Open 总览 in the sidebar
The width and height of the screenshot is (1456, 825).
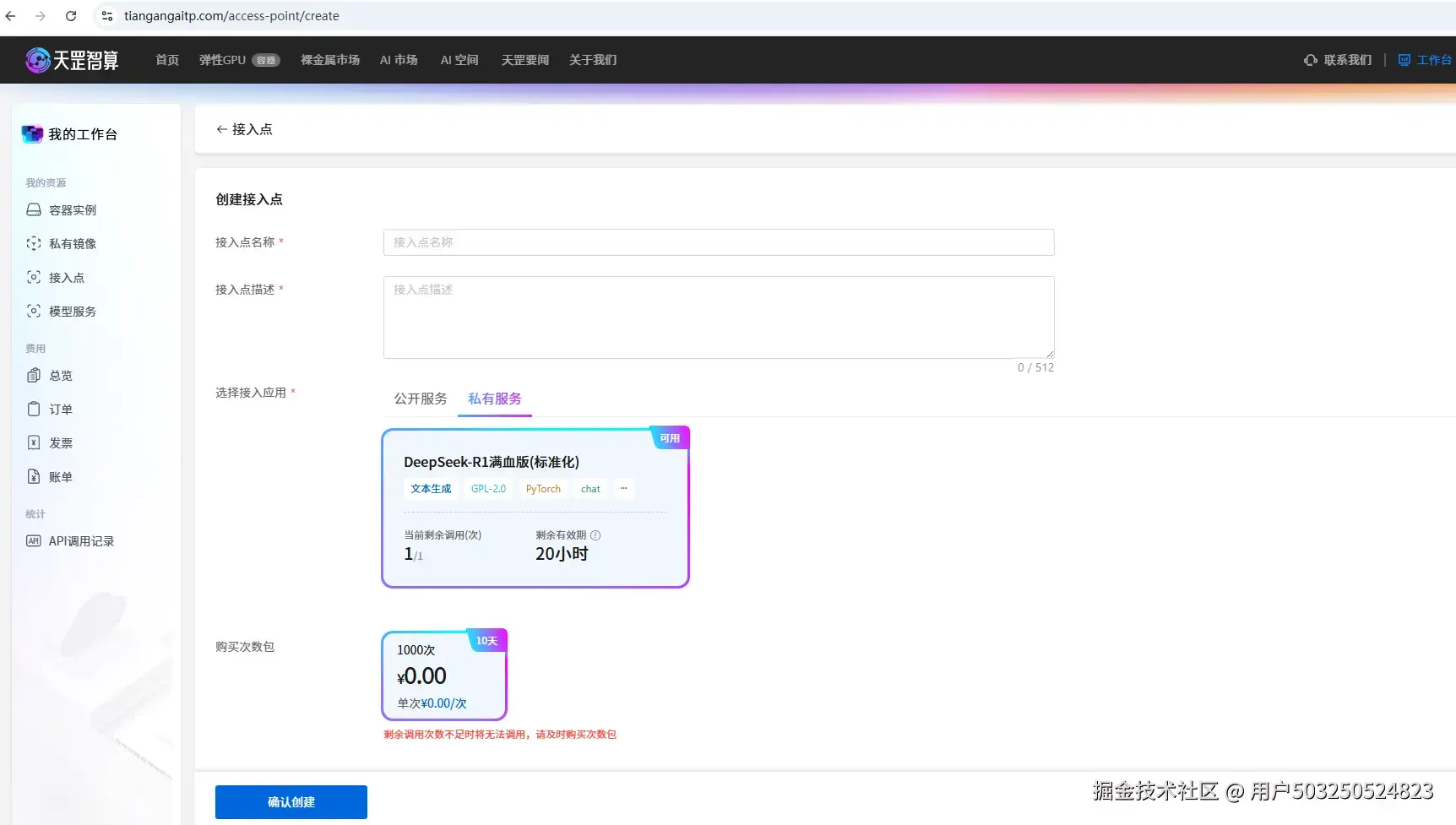pyautogui.click(x=61, y=375)
